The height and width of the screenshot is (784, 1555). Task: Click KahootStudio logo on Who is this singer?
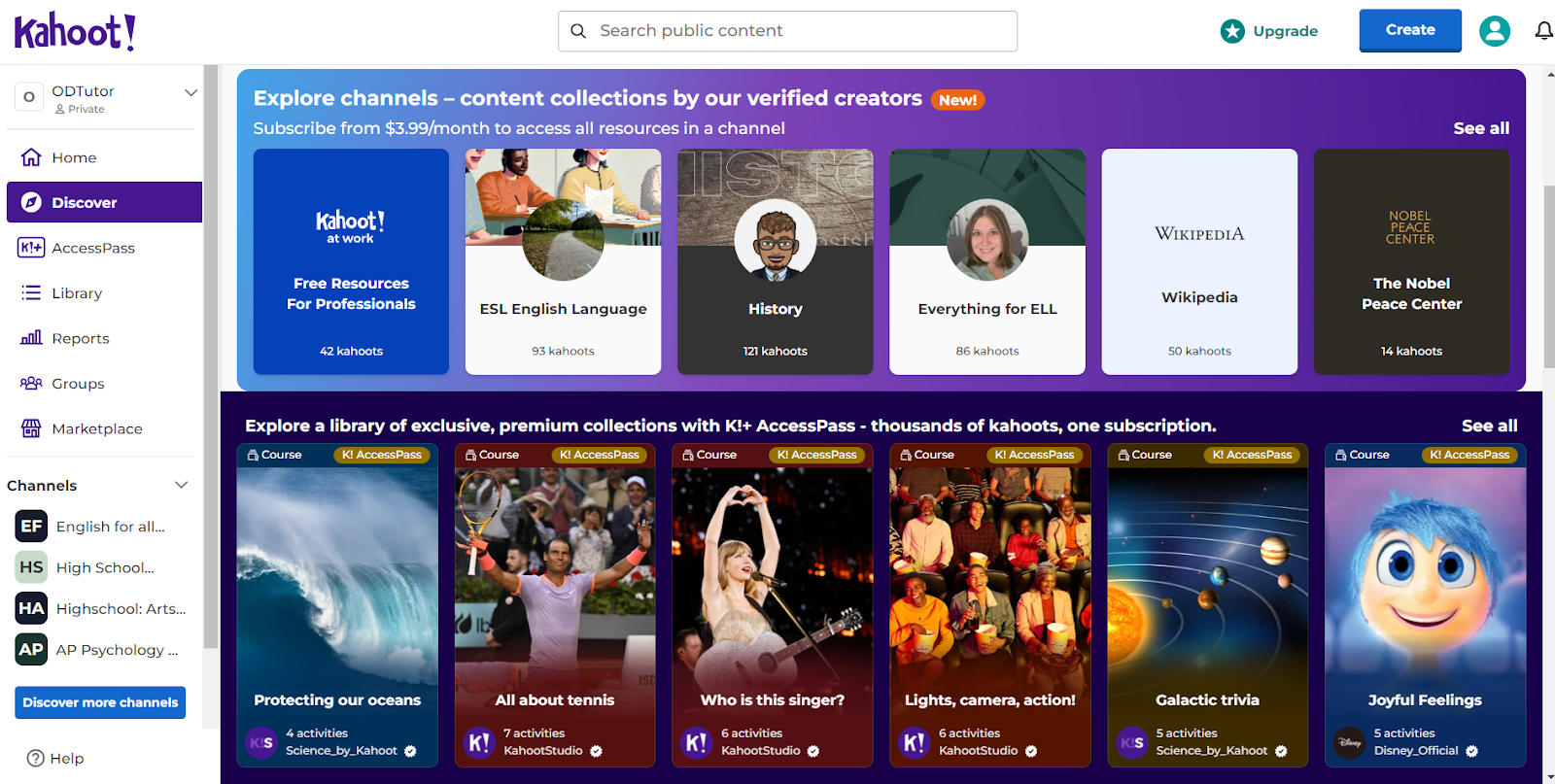(697, 743)
